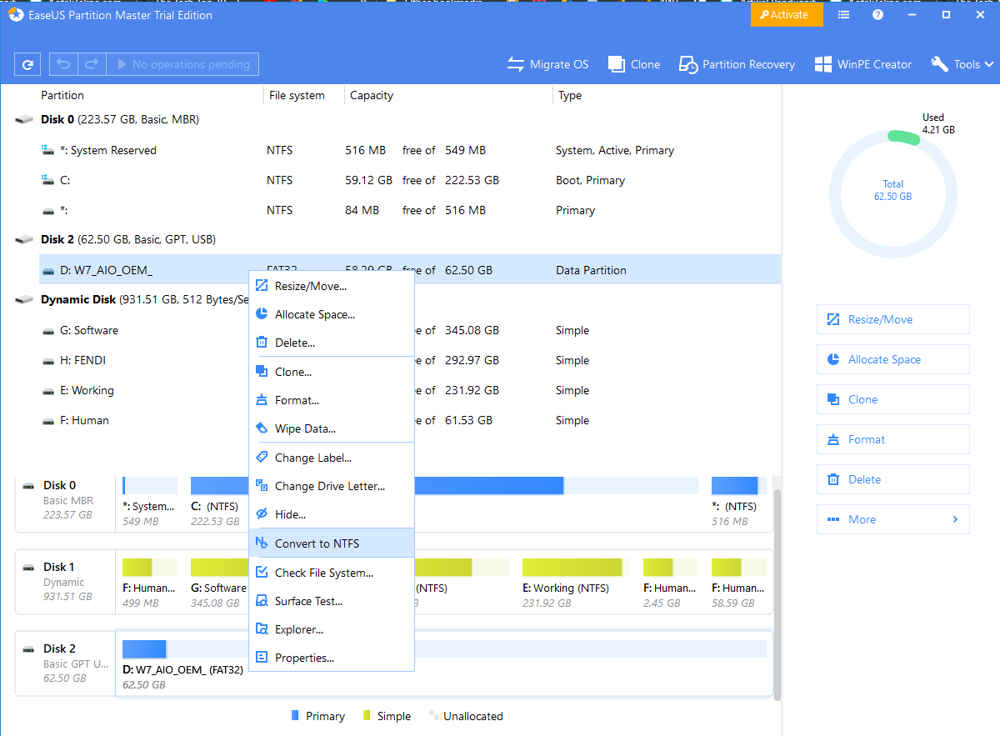The height and width of the screenshot is (736, 1000).
Task: Click Delete button in right panel
Action: point(893,480)
